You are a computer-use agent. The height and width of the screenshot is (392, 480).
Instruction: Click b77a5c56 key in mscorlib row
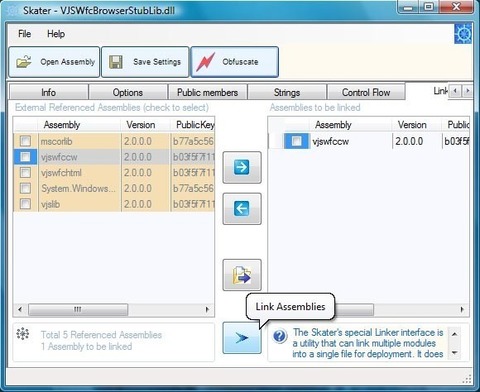(193, 141)
